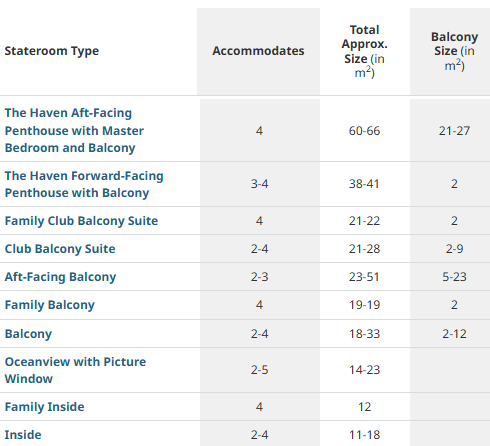
Task: Select the Family Club Balcony Suite link
Action: (x=81, y=221)
